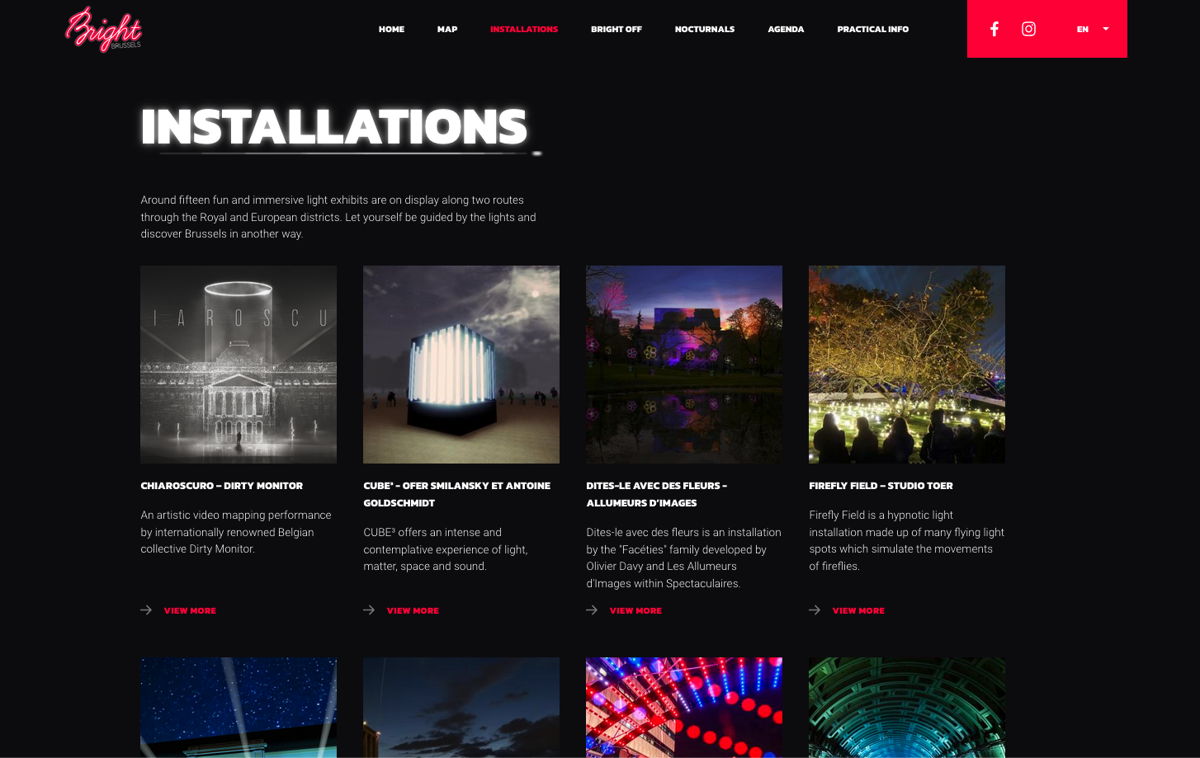The image size is (1200, 758).
Task: Open the teal tunnel thumbnail
Action: pos(907,707)
